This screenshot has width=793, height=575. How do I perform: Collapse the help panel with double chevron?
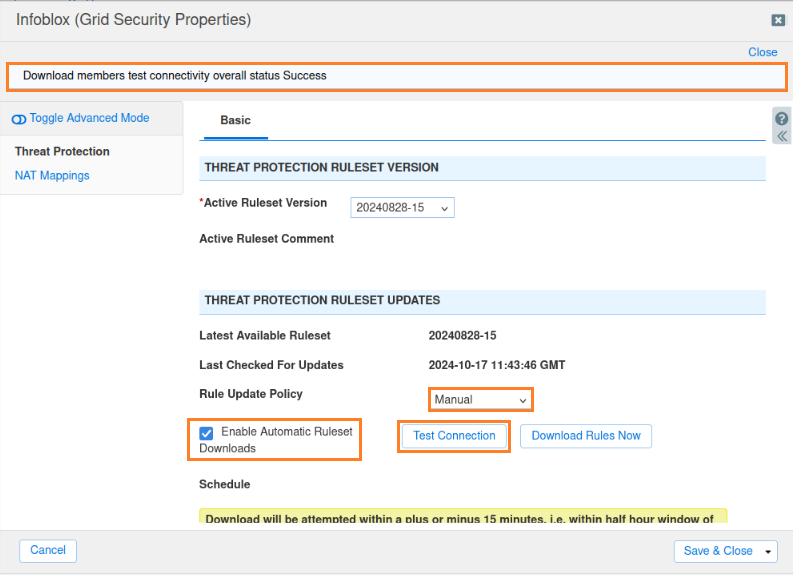point(781,136)
